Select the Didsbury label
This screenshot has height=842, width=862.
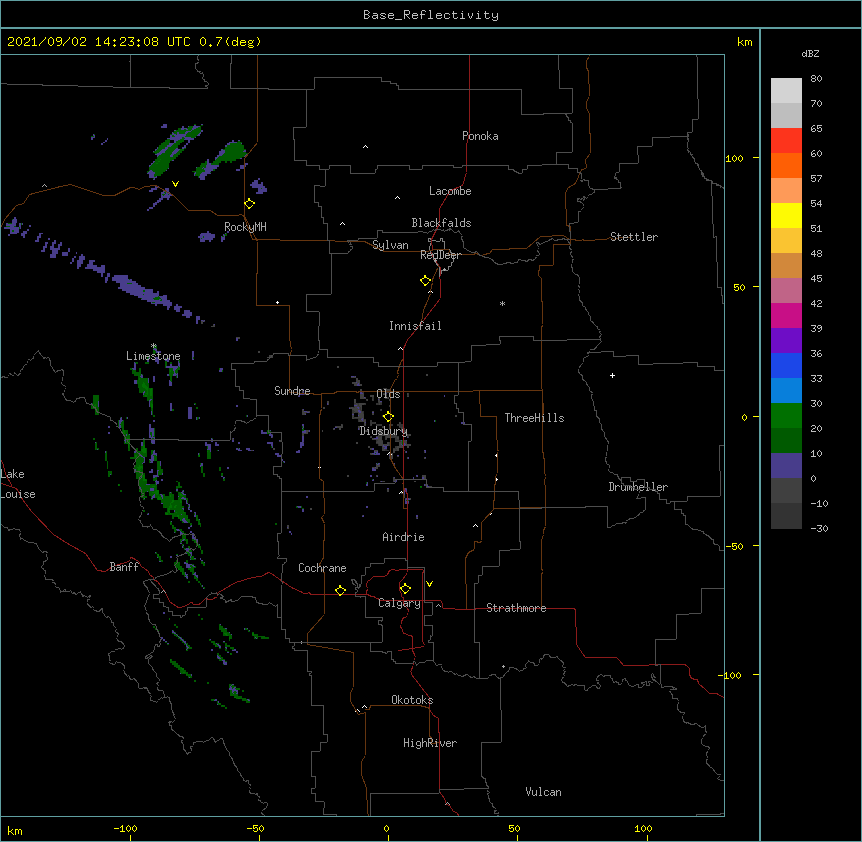pyautogui.click(x=384, y=431)
